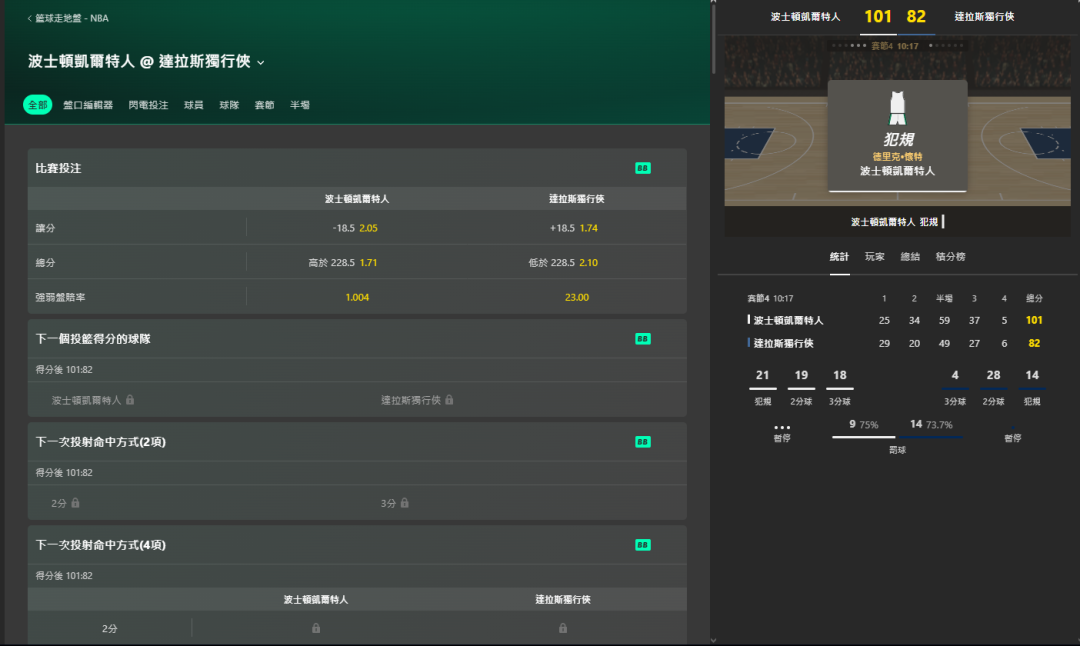
Task: Bet on 低於 228.5 at 2.10
Action: point(563,262)
